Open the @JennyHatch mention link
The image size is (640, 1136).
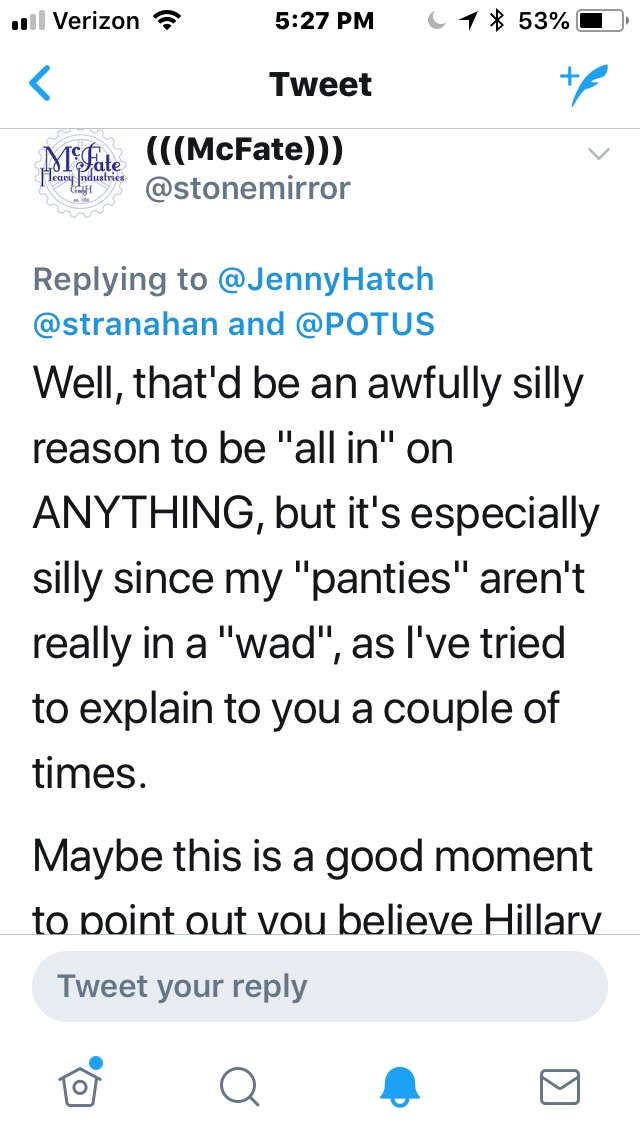[326, 279]
